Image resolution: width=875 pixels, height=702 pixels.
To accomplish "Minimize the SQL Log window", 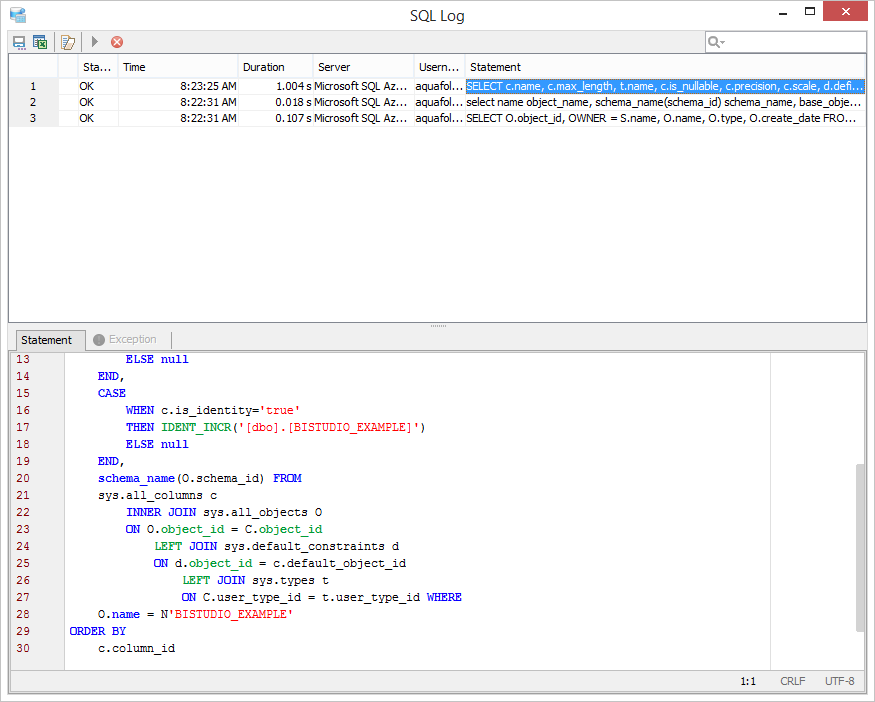I will (783, 12).
